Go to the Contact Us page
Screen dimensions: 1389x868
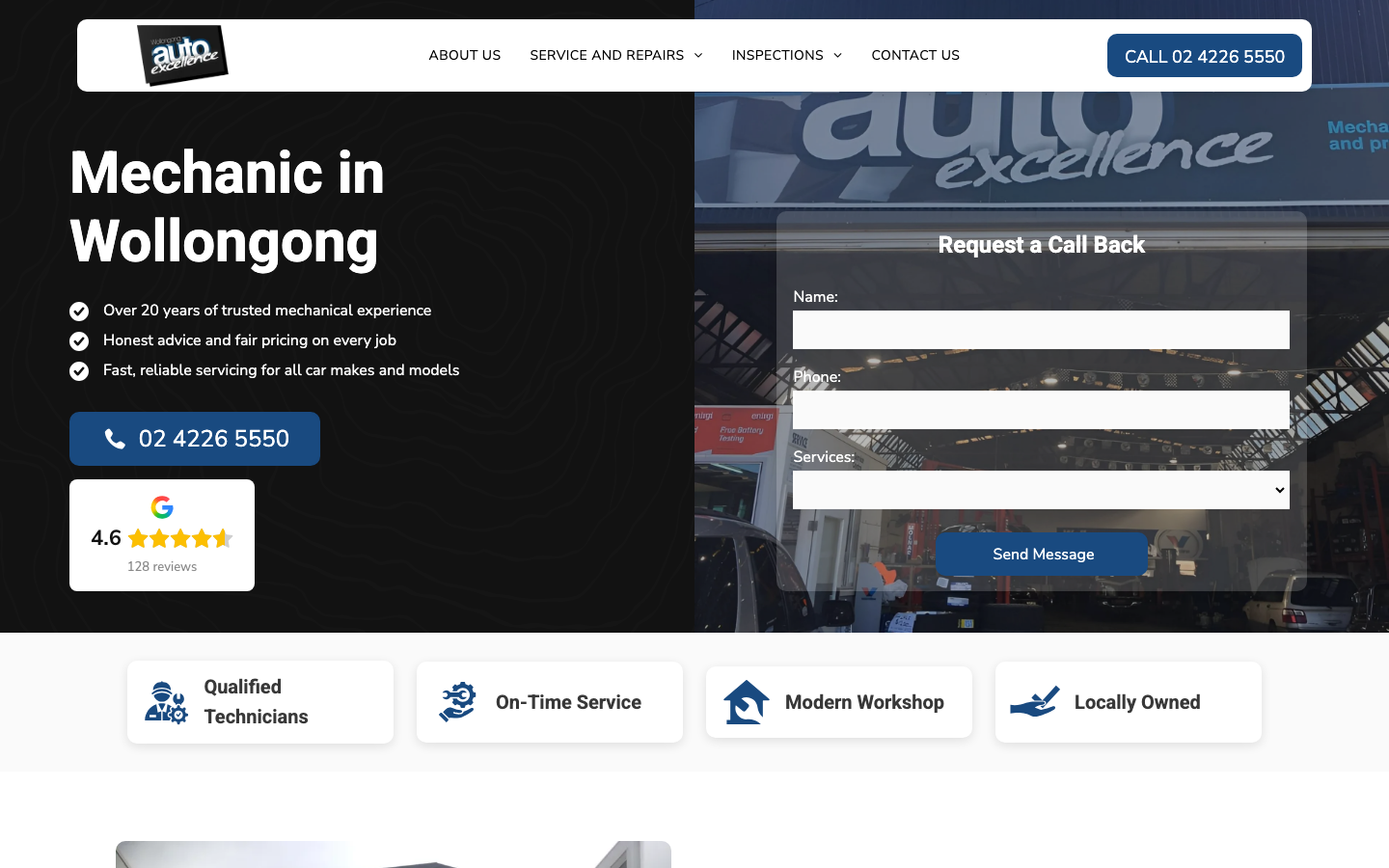(x=914, y=55)
